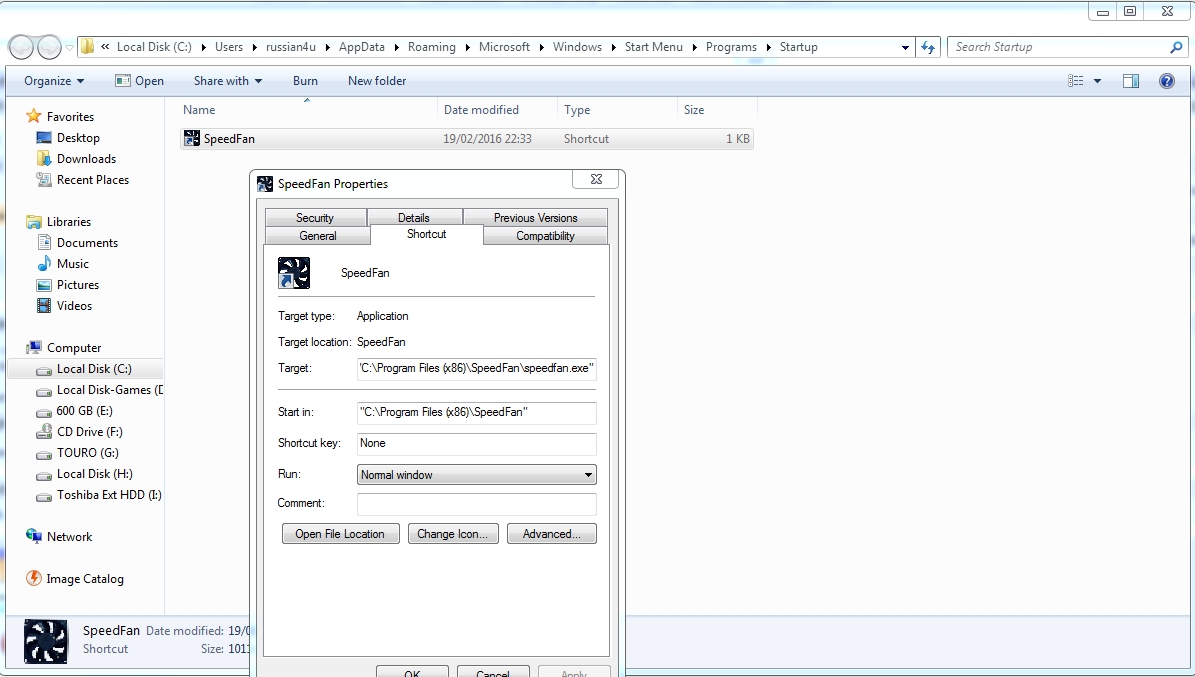Viewport: 1195px width, 677px height.
Task: Sort by the Name column header
Action: [307, 110]
